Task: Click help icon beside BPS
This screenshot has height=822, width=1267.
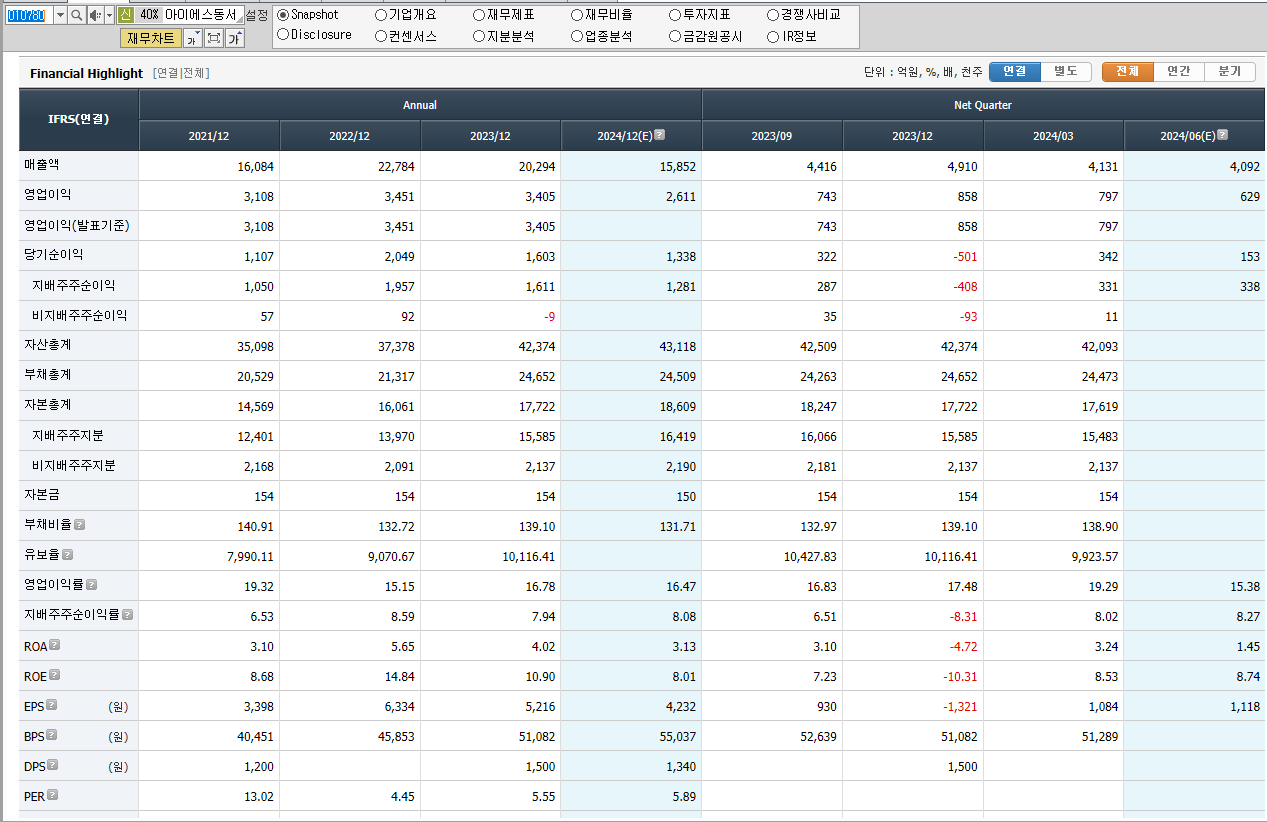Action: [x=51, y=735]
